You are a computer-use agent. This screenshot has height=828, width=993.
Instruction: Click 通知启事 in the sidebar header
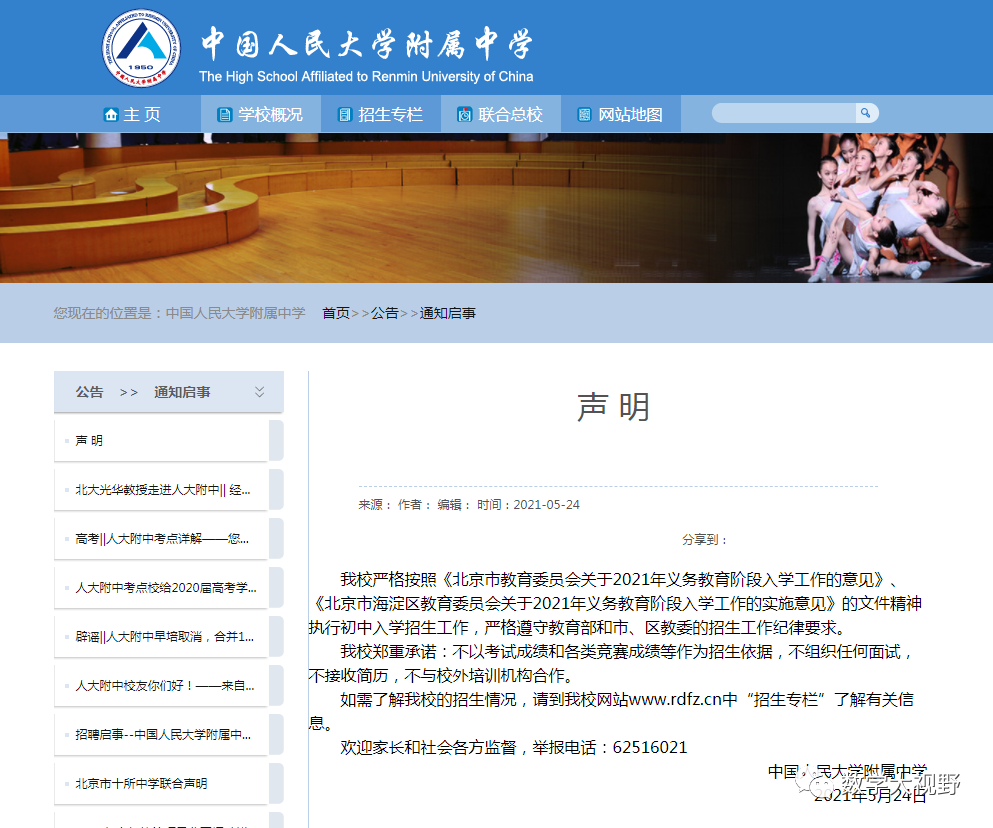pyautogui.click(x=182, y=392)
